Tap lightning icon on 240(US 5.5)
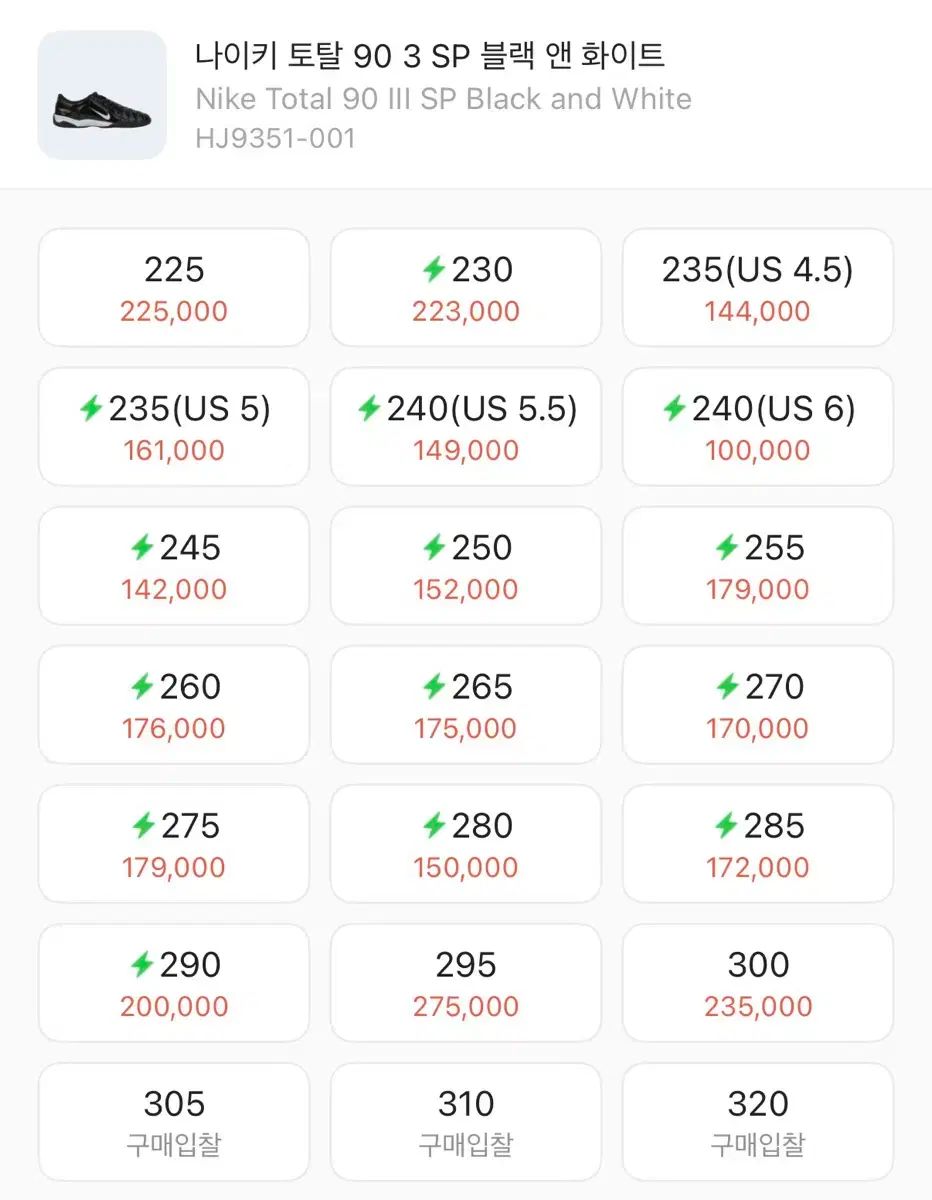This screenshot has width=932, height=1200. 369,408
